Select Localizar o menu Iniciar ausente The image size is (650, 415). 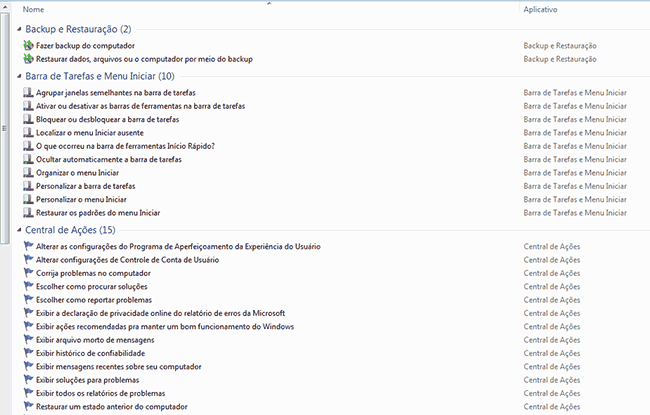(90, 133)
